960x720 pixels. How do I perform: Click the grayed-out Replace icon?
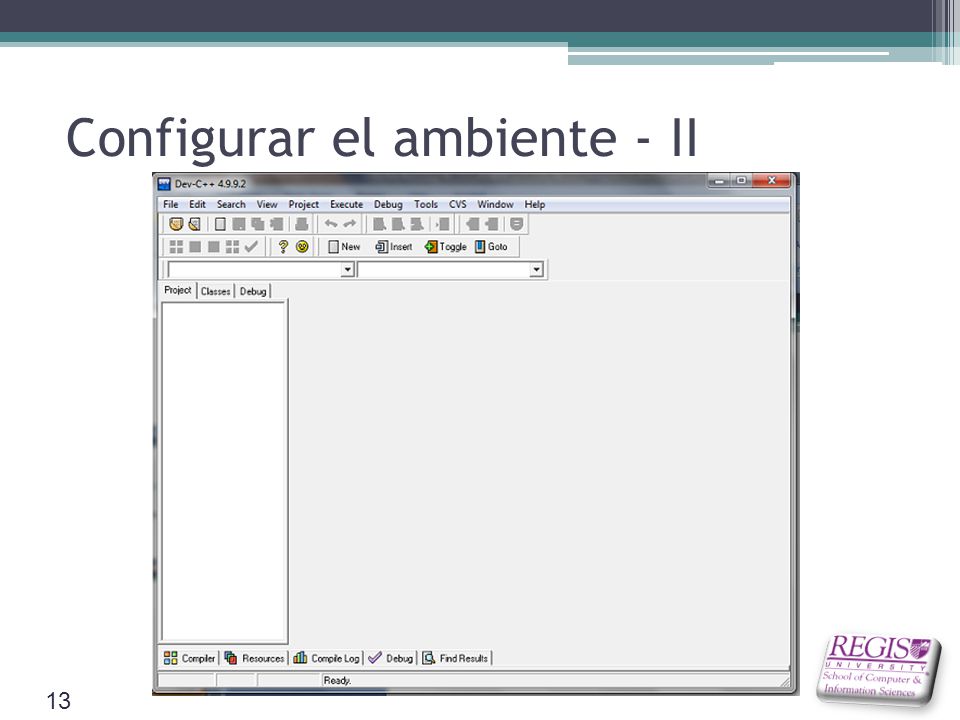point(398,224)
